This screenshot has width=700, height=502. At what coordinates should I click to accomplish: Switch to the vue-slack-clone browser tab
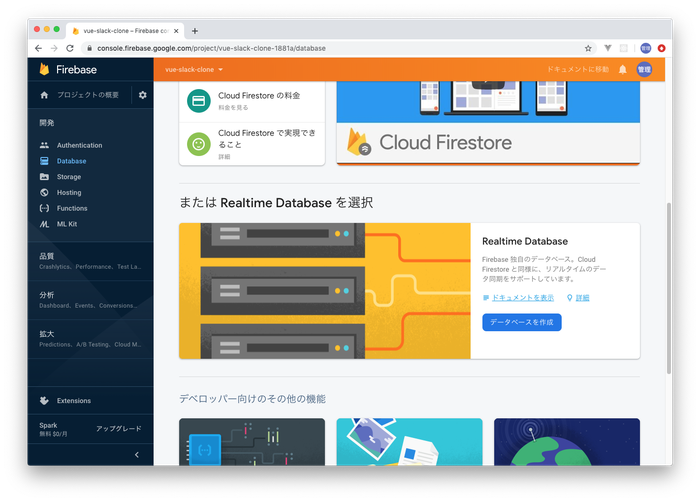(x=125, y=31)
